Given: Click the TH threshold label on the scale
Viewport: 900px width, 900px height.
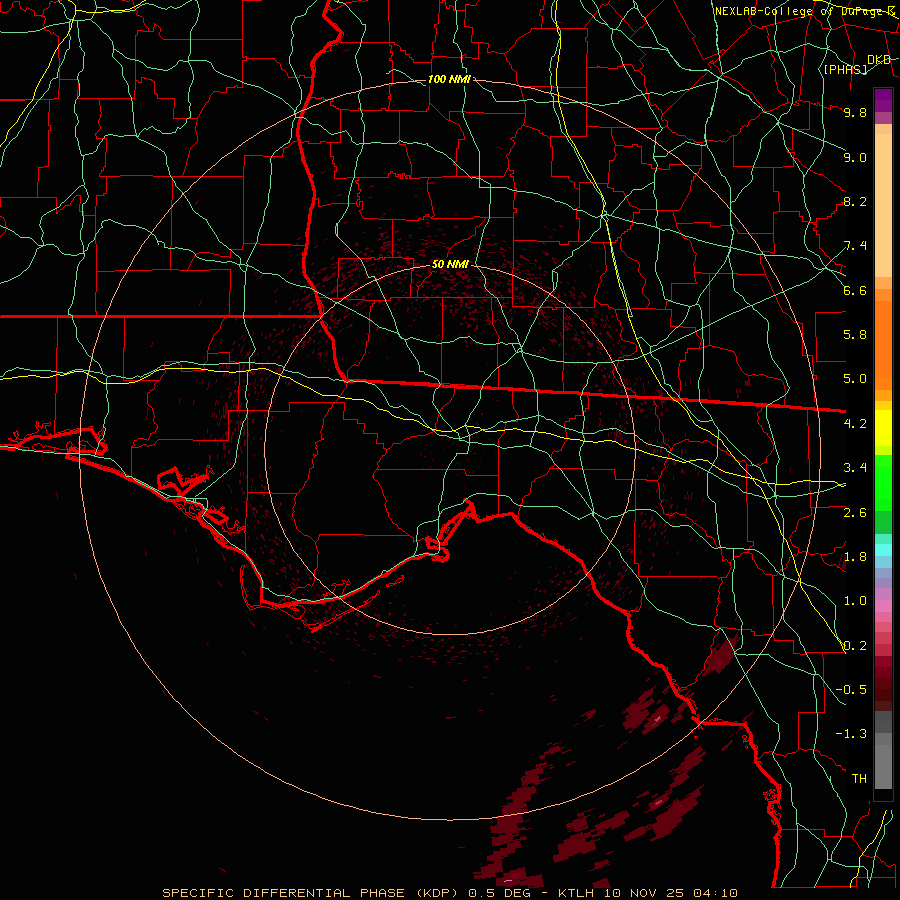Looking at the screenshot, I should (x=859, y=779).
